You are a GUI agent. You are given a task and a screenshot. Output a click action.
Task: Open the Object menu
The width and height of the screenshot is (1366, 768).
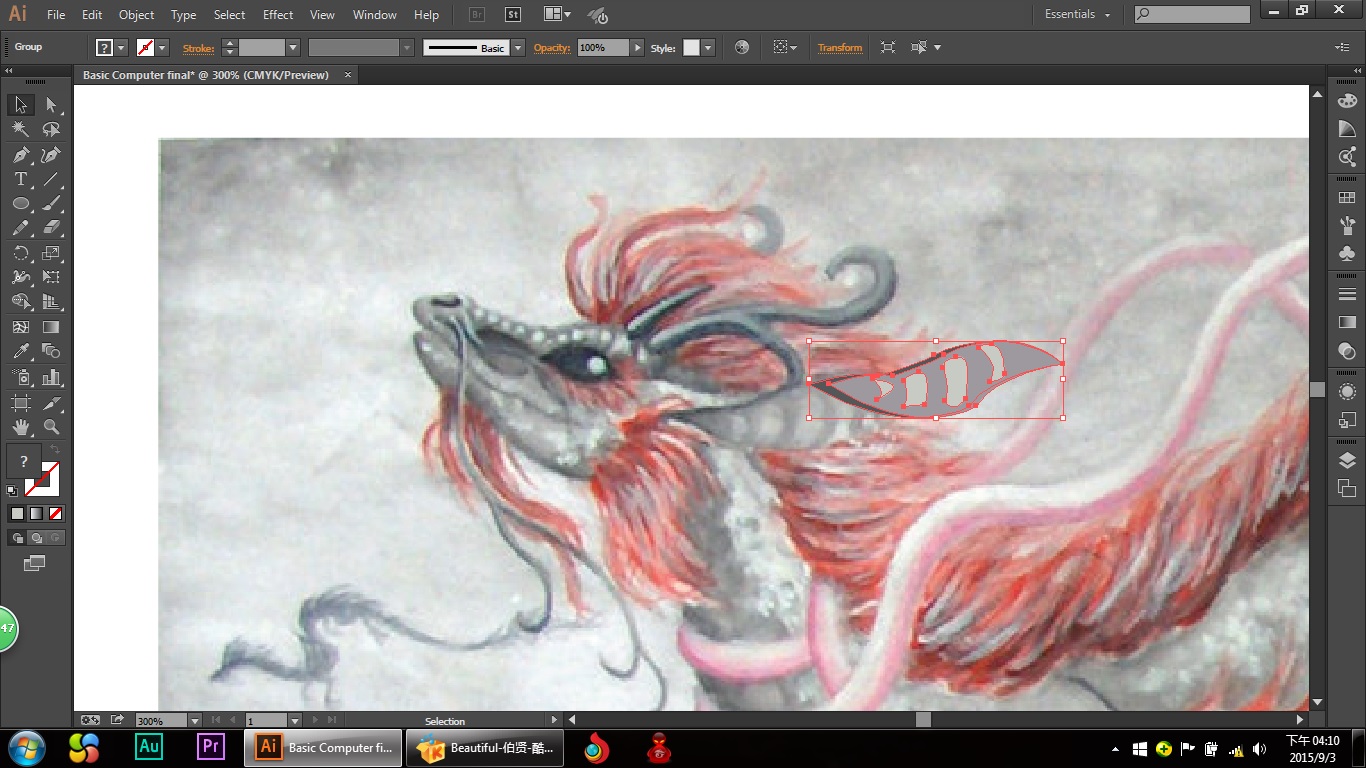pos(136,15)
